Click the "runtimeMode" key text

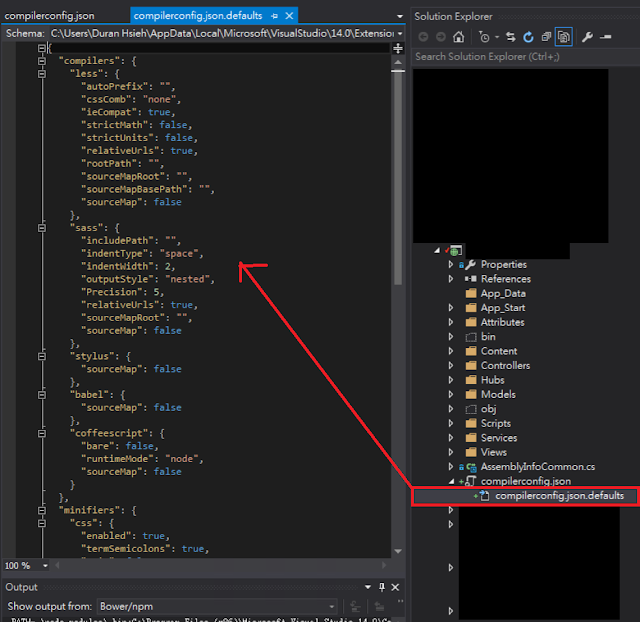click(117, 459)
